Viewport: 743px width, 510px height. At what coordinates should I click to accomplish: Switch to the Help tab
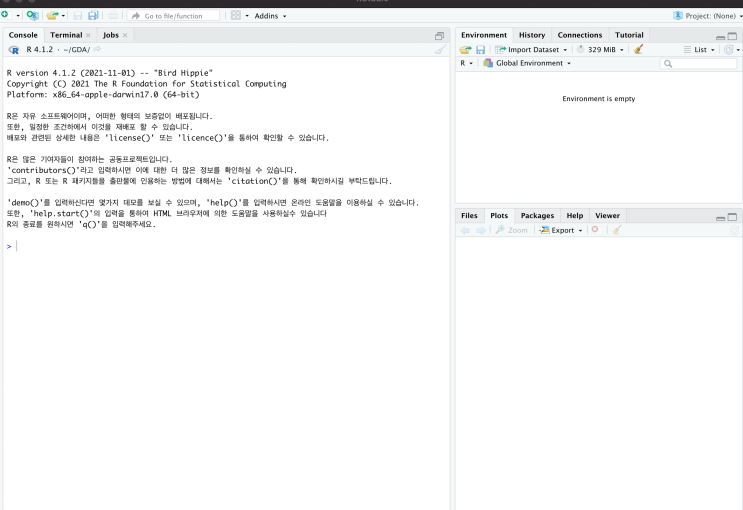click(x=575, y=216)
